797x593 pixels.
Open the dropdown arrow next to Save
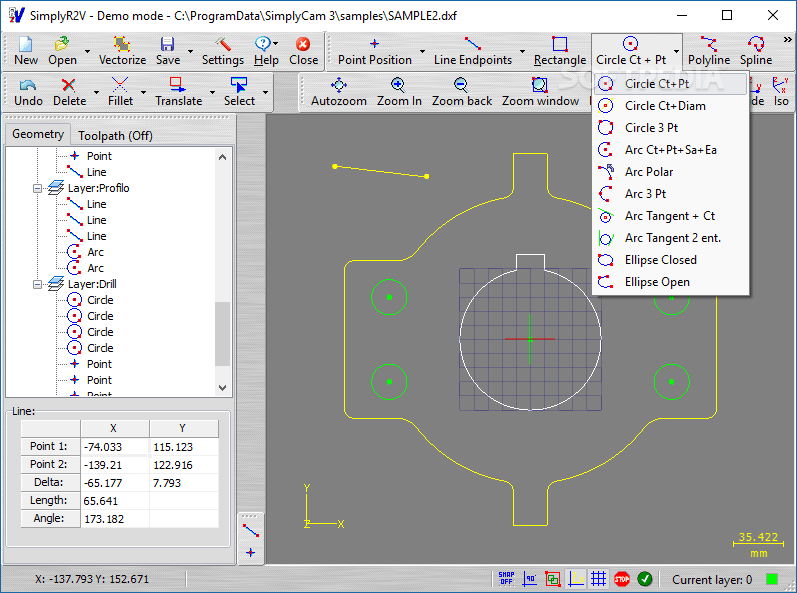190,51
